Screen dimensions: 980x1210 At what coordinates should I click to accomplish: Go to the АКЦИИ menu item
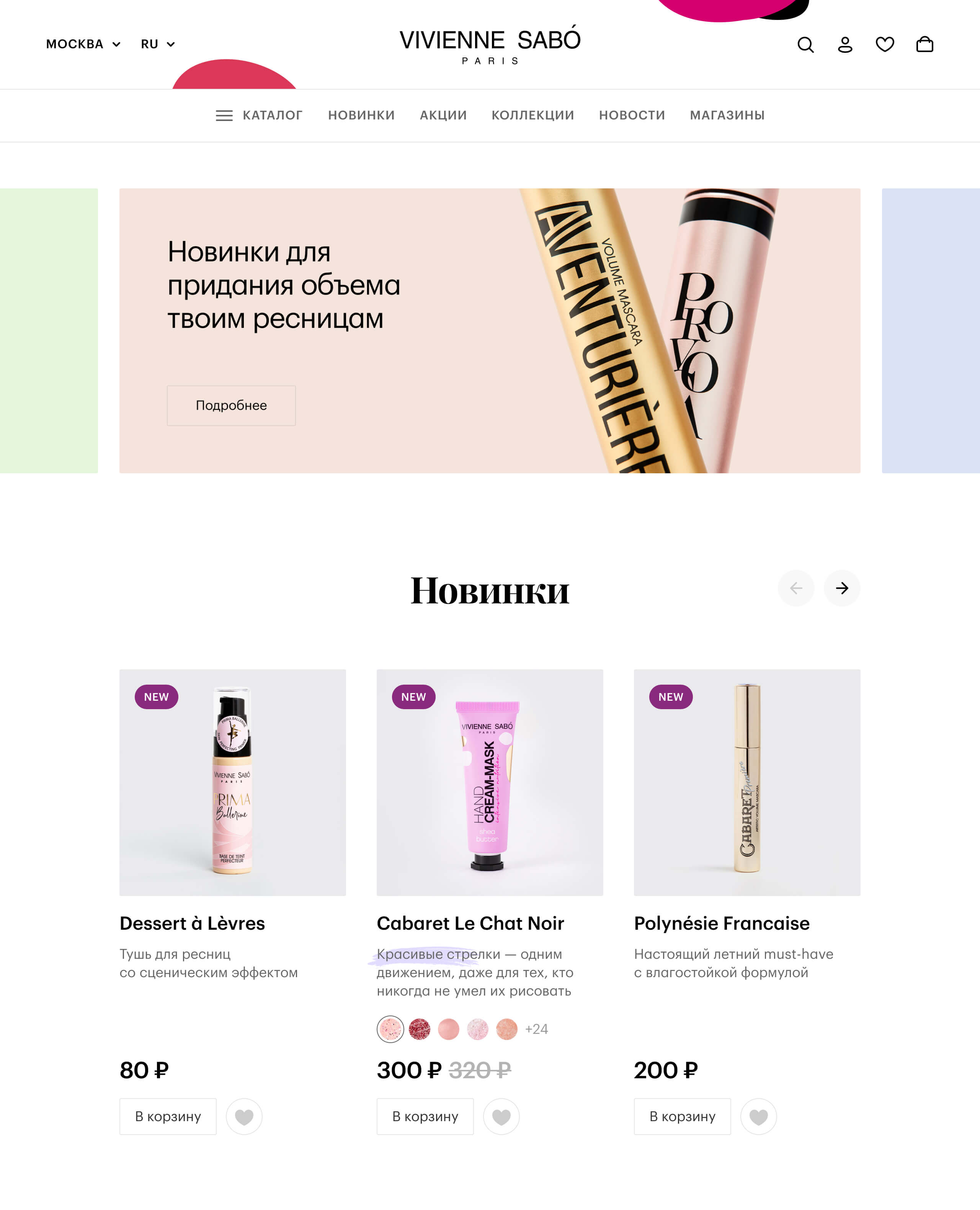point(443,115)
